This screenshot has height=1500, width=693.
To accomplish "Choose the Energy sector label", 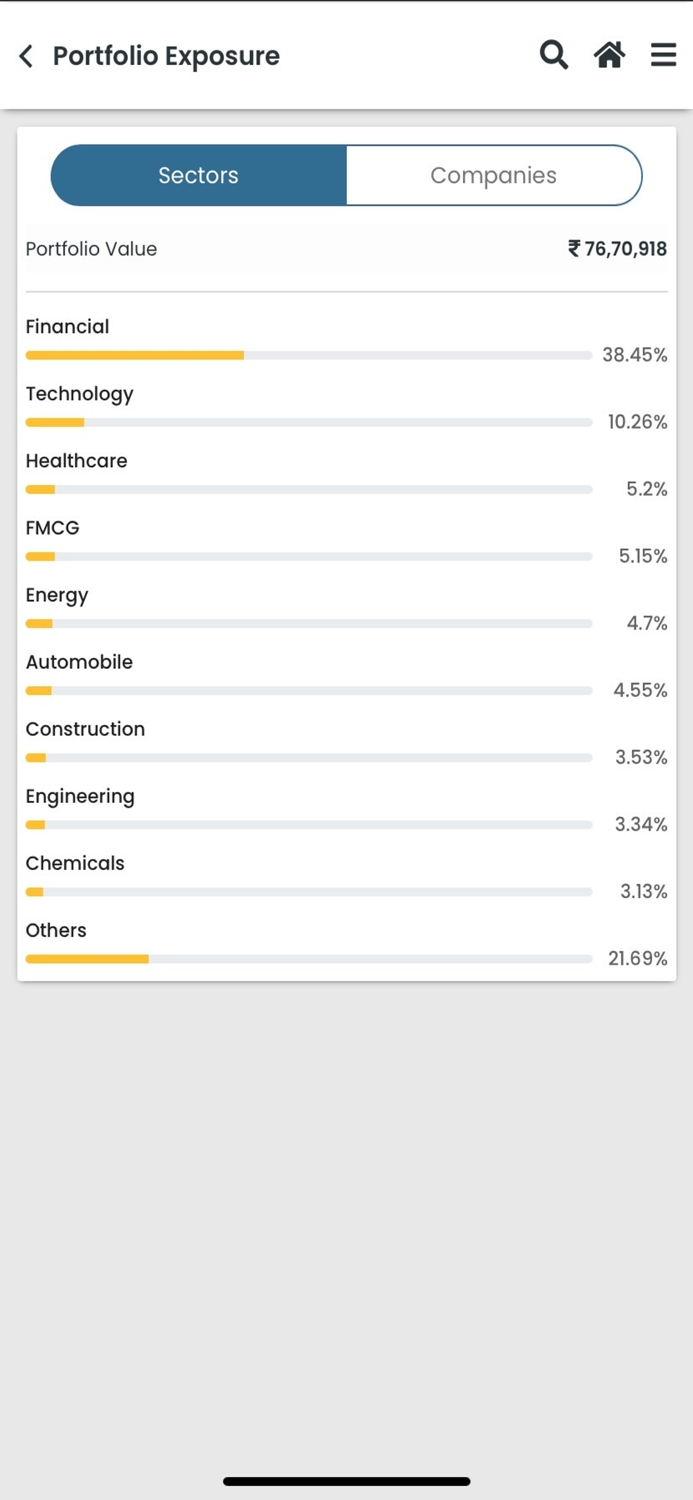I will point(57,595).
